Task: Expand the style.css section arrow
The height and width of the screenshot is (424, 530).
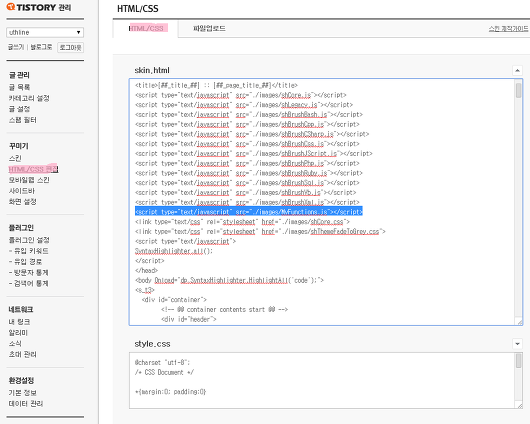Action: pyautogui.click(x=517, y=344)
